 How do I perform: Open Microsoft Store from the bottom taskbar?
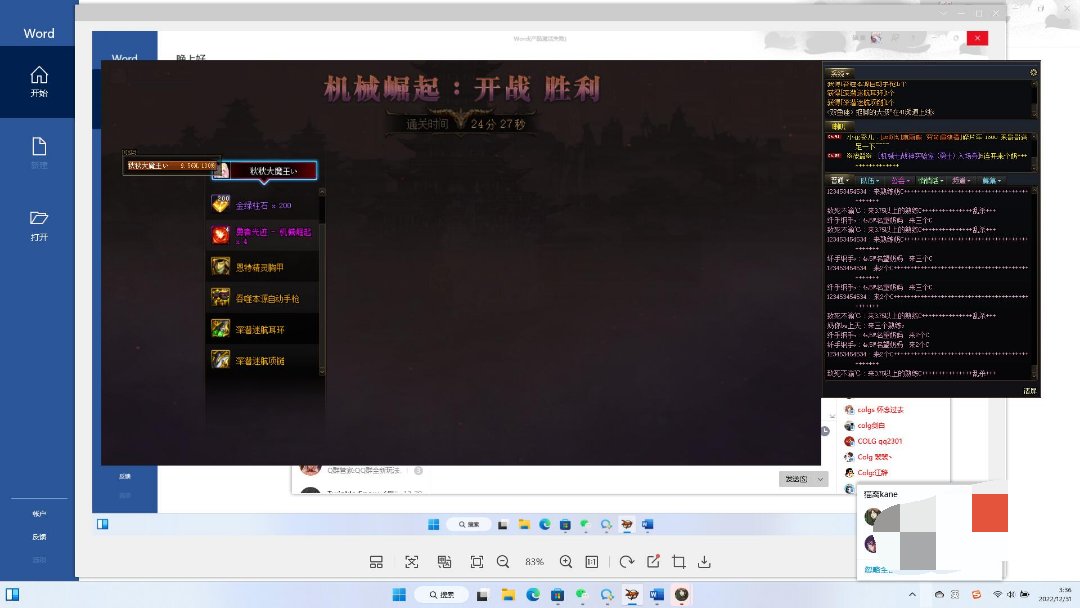click(x=557, y=595)
